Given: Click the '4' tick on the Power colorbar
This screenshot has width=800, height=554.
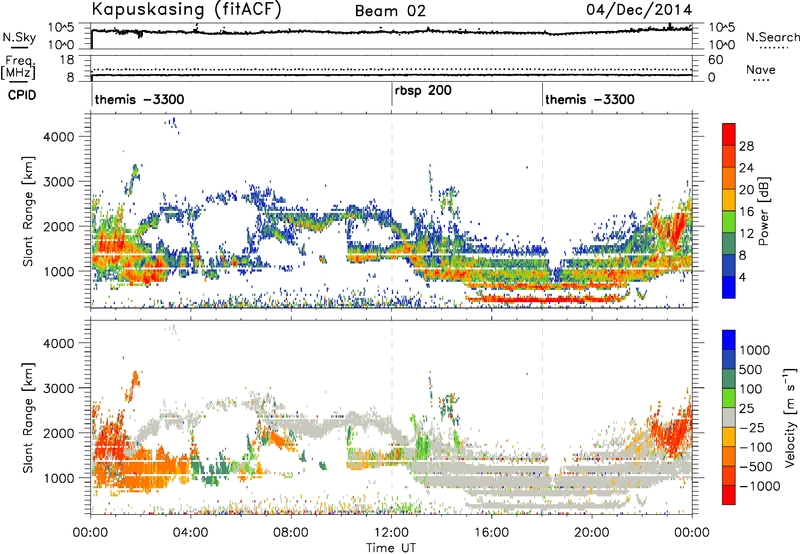Looking at the screenshot, I should coord(743,277).
